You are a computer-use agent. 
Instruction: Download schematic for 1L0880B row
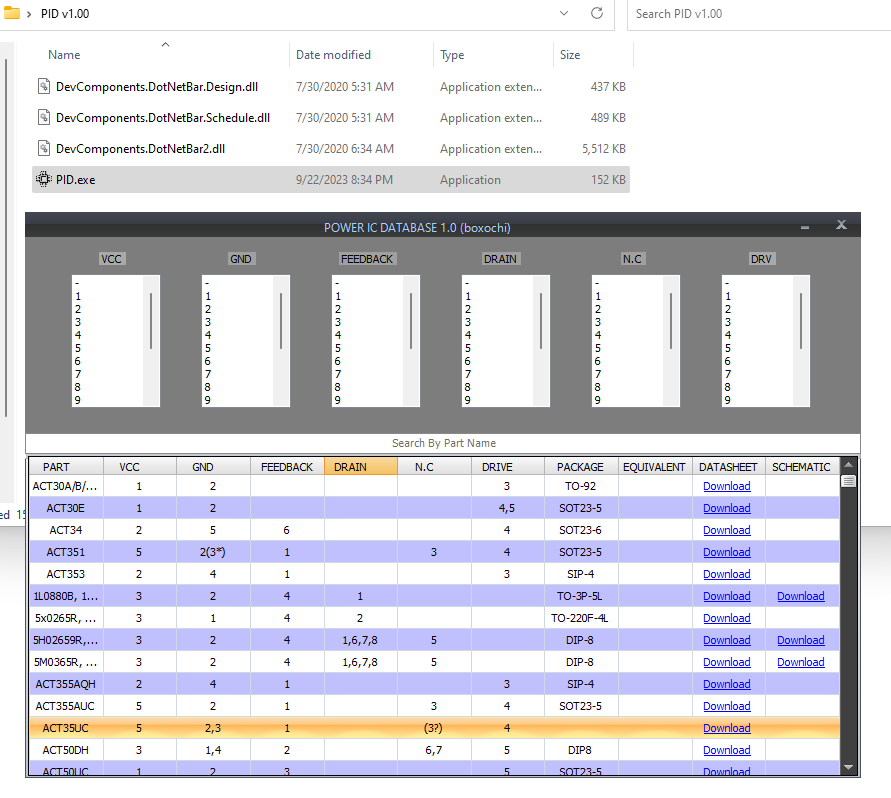pos(801,596)
